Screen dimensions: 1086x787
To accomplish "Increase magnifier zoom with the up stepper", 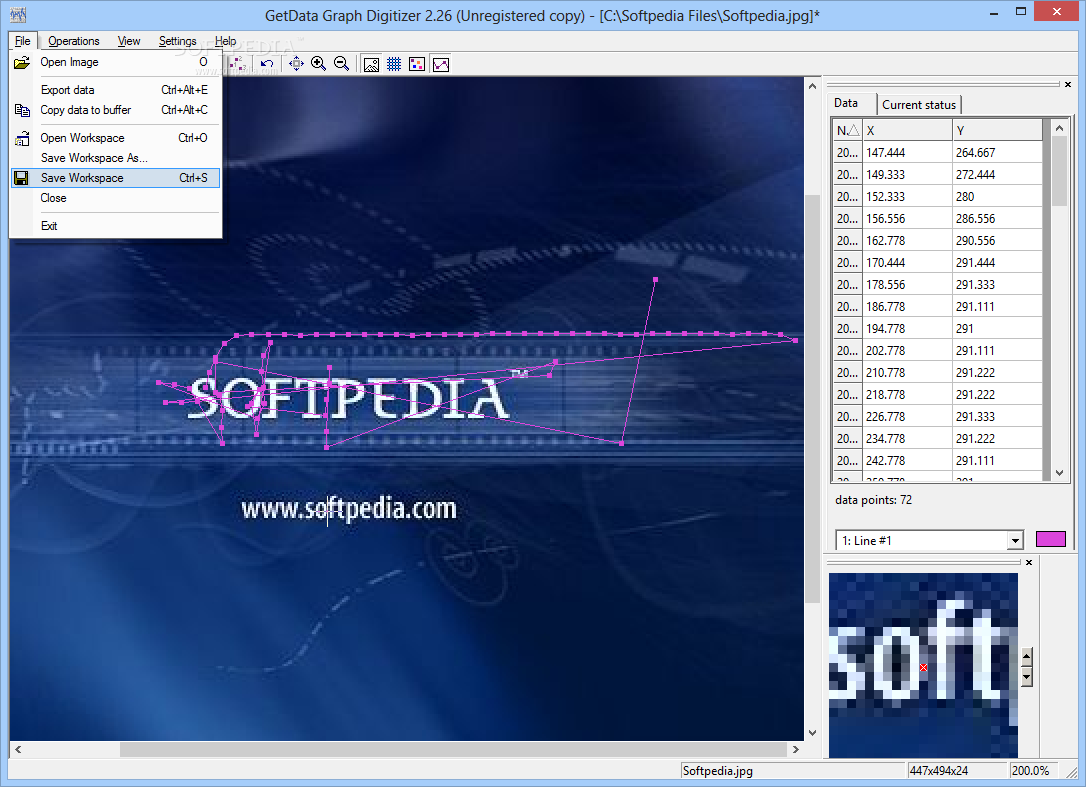I will pyautogui.click(x=1026, y=657).
